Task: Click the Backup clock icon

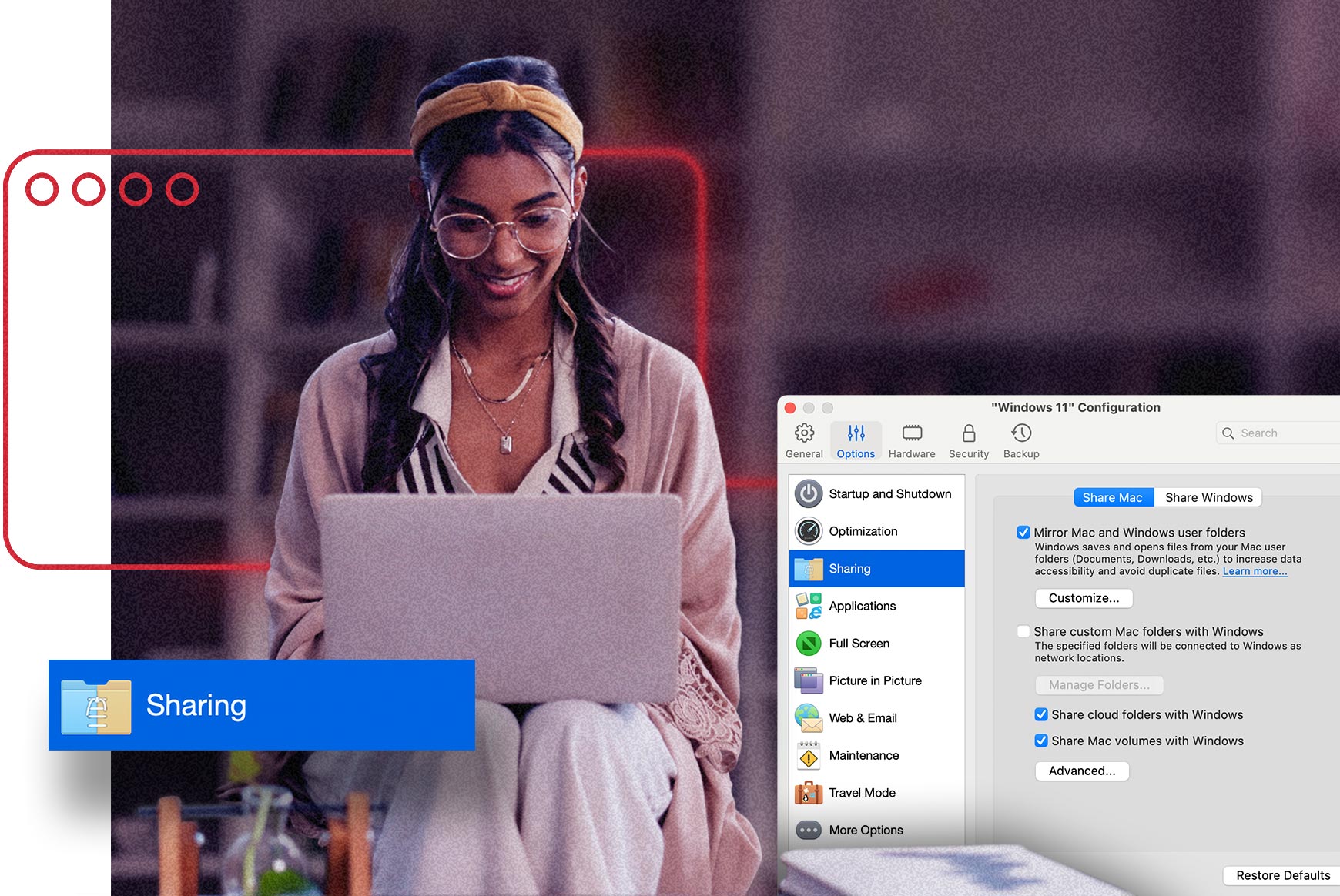Action: [1021, 433]
